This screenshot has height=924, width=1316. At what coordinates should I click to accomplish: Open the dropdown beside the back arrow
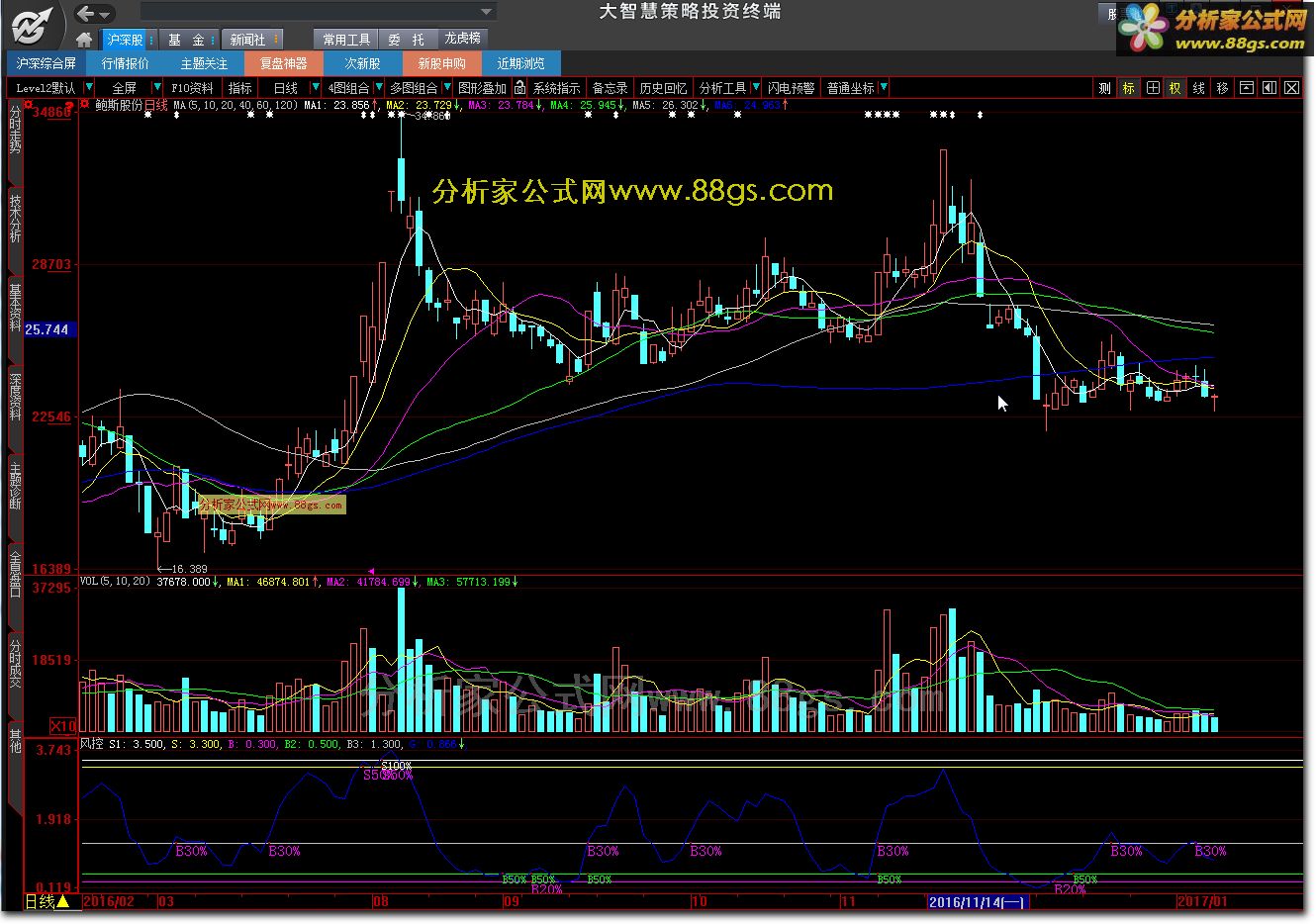pyautogui.click(x=105, y=14)
